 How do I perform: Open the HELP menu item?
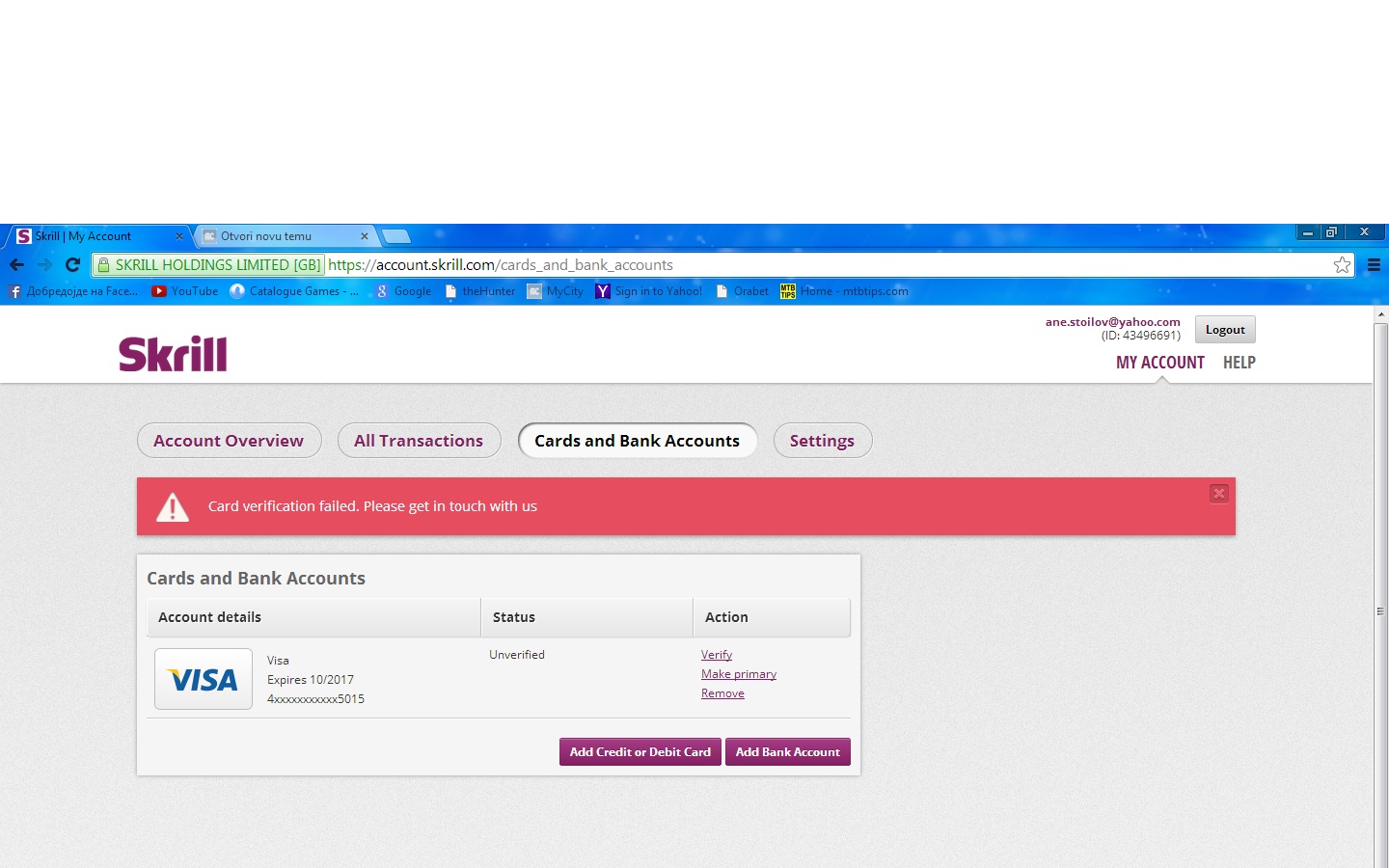pos(1239,363)
